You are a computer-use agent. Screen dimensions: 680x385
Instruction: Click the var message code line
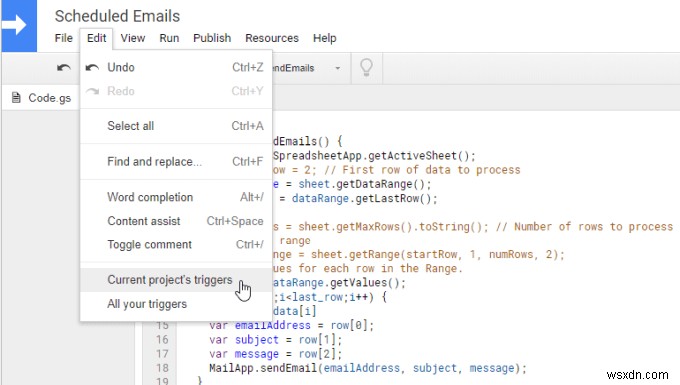(x=275, y=354)
